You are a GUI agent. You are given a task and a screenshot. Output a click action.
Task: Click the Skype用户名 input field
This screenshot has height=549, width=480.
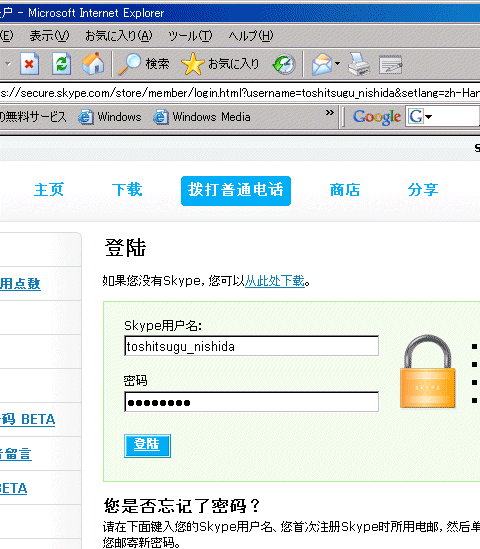(x=251, y=346)
